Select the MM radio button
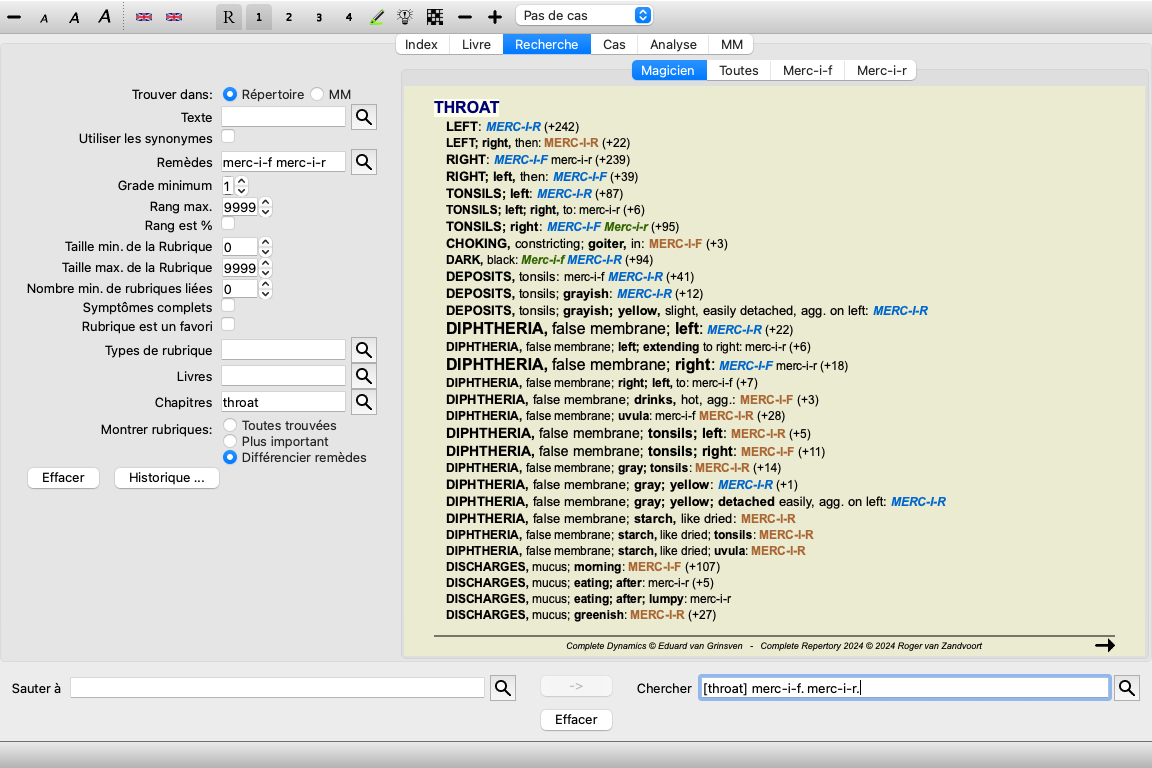The image size is (1152, 768). (317, 94)
